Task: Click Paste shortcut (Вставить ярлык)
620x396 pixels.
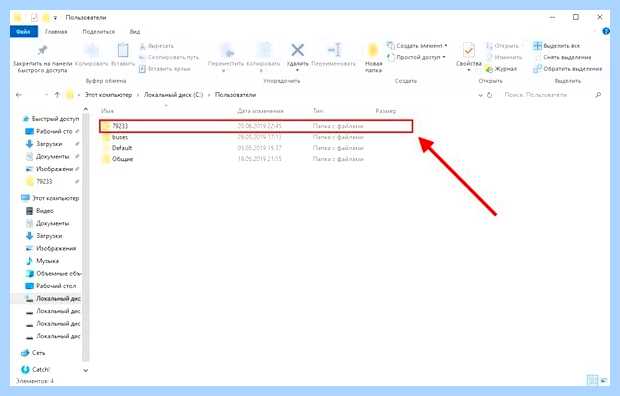Action: point(165,69)
